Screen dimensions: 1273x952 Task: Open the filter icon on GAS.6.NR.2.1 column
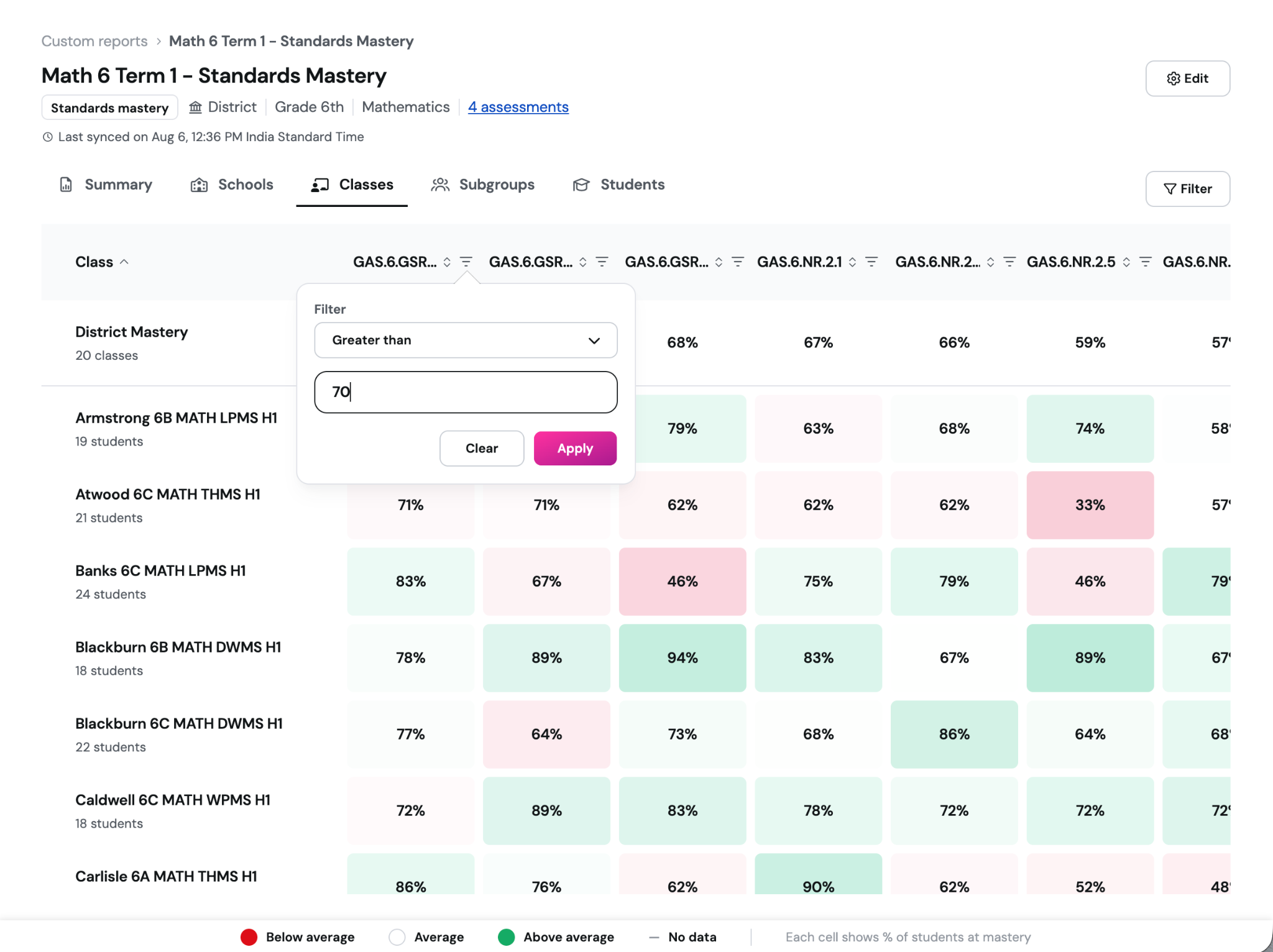click(871, 262)
